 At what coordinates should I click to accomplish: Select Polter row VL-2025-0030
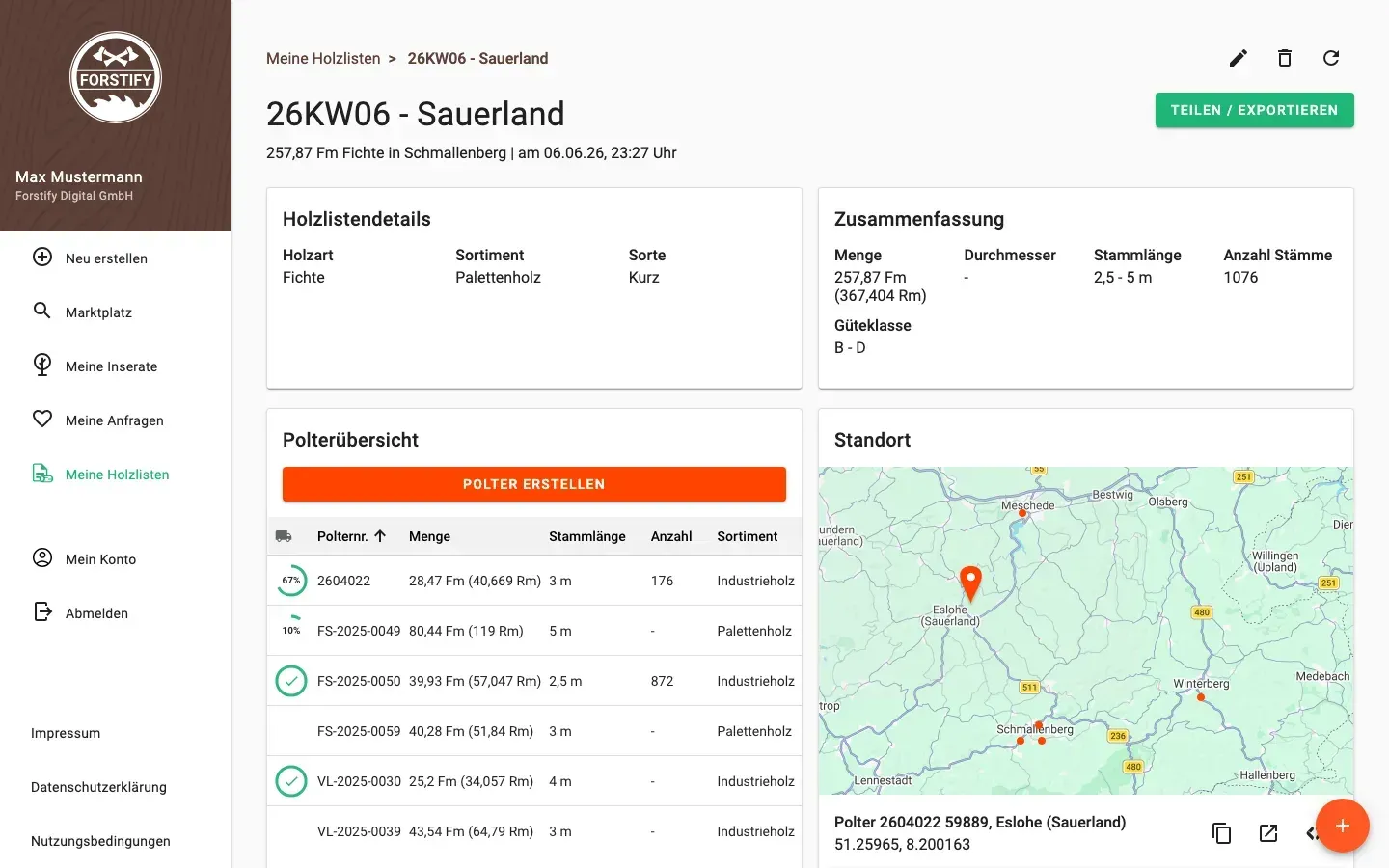pos(534,781)
